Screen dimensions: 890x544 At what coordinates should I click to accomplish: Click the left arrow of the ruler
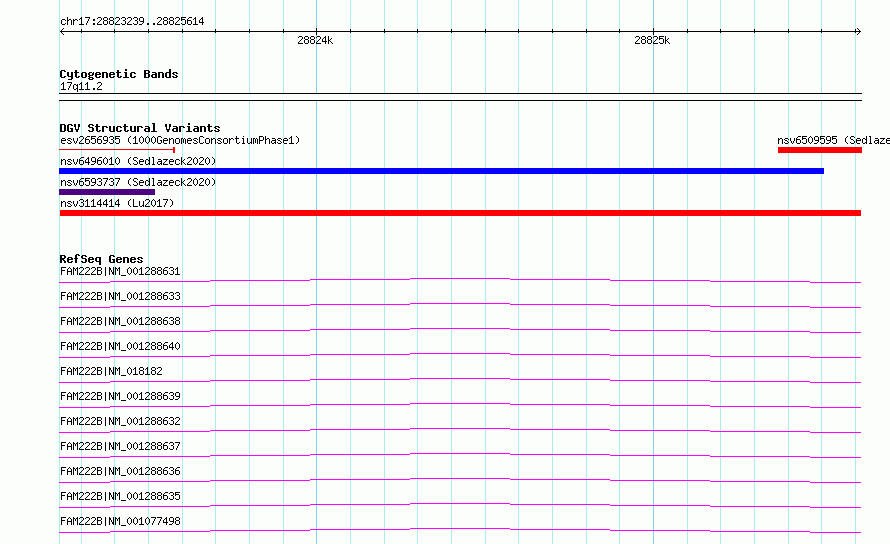click(x=62, y=32)
